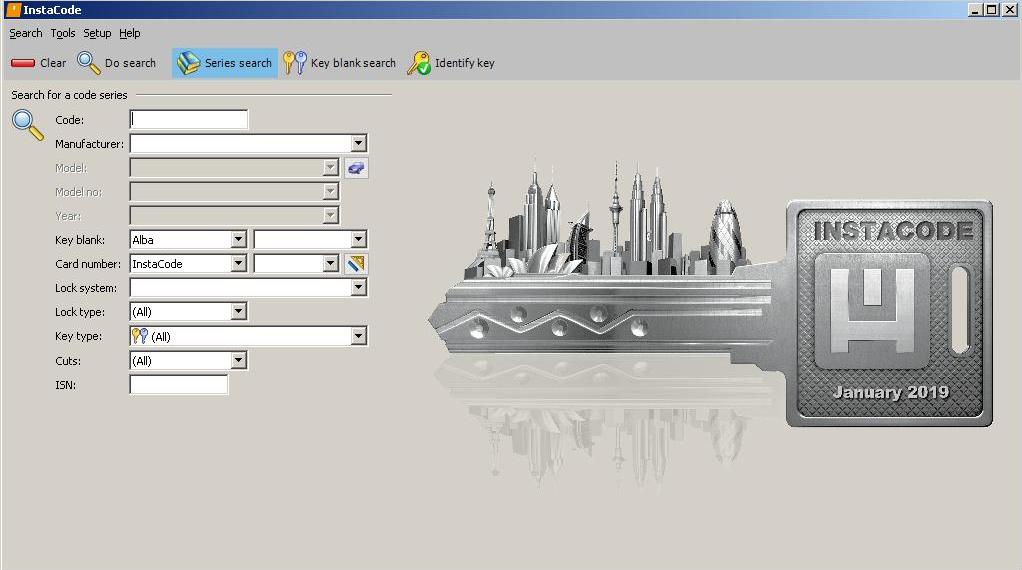The width and height of the screenshot is (1022, 570).
Task: Open the Help menu
Action: coord(130,33)
